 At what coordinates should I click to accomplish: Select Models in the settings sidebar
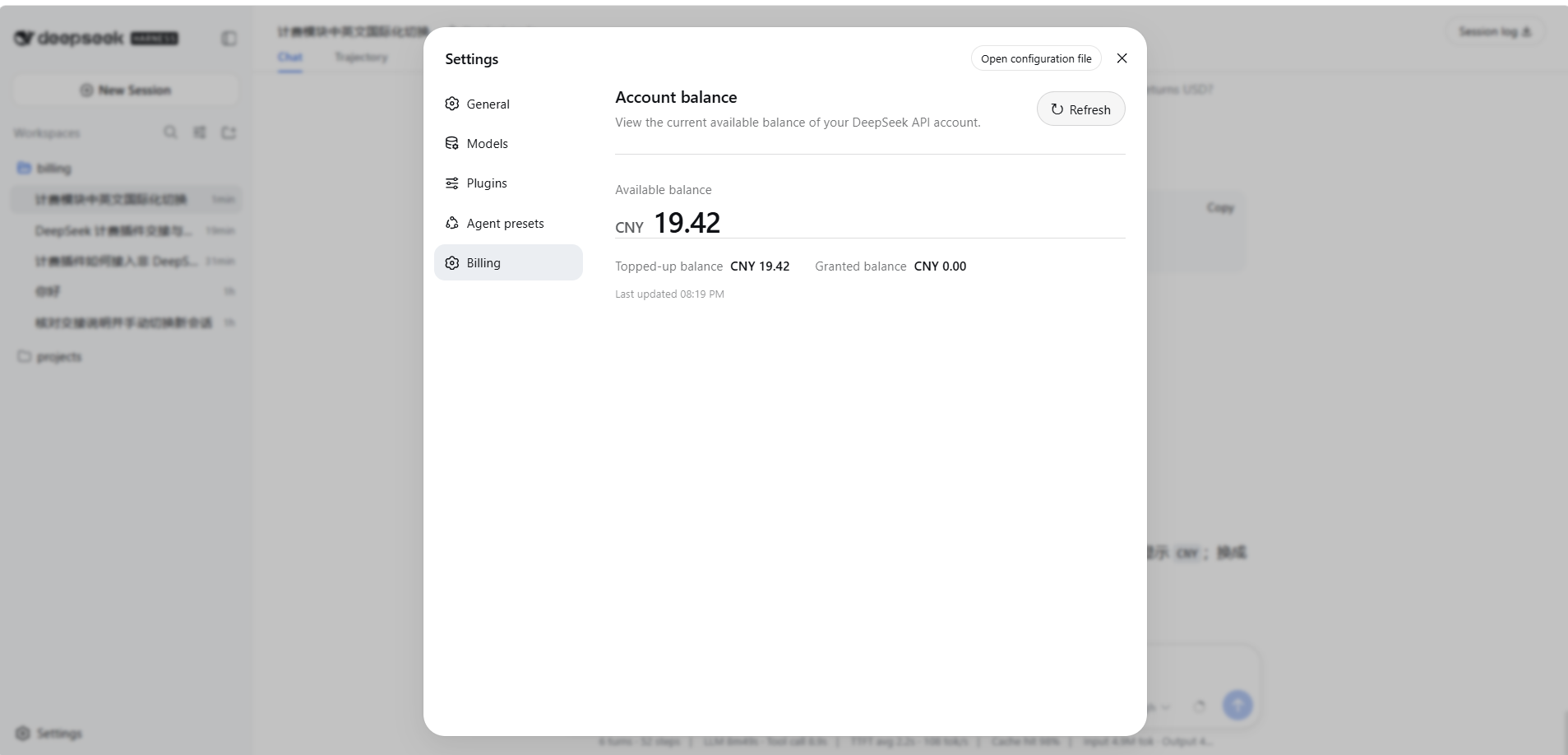click(x=508, y=143)
